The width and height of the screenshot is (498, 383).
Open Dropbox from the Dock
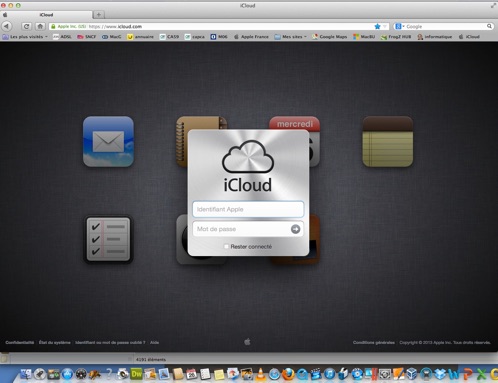pos(440,374)
